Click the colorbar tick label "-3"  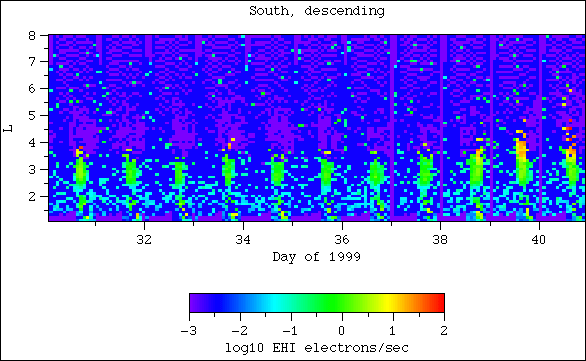[x=189, y=331]
